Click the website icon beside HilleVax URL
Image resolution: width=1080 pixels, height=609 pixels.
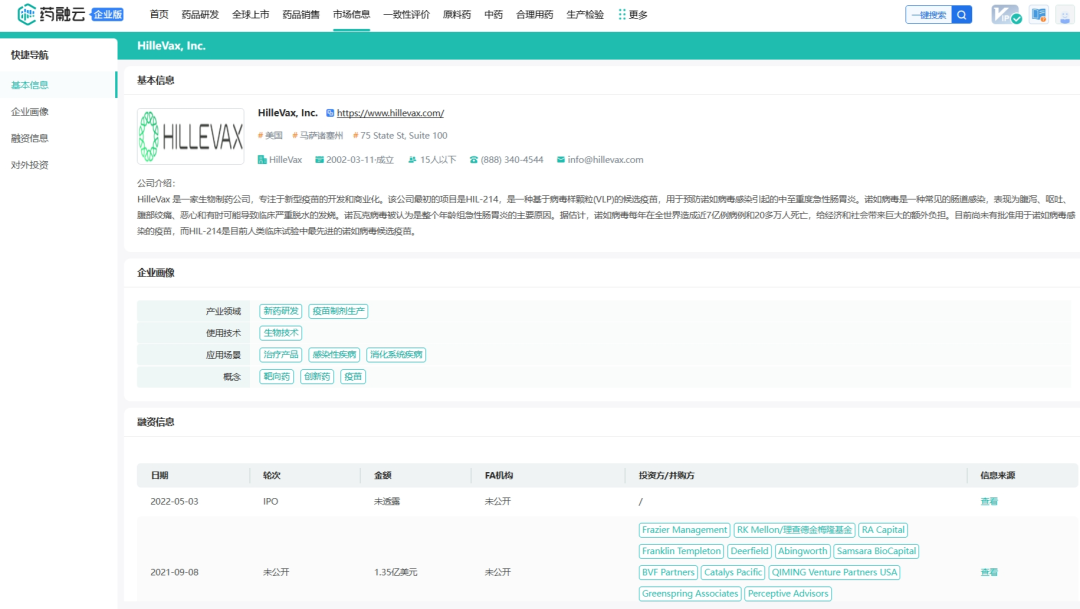click(x=330, y=114)
